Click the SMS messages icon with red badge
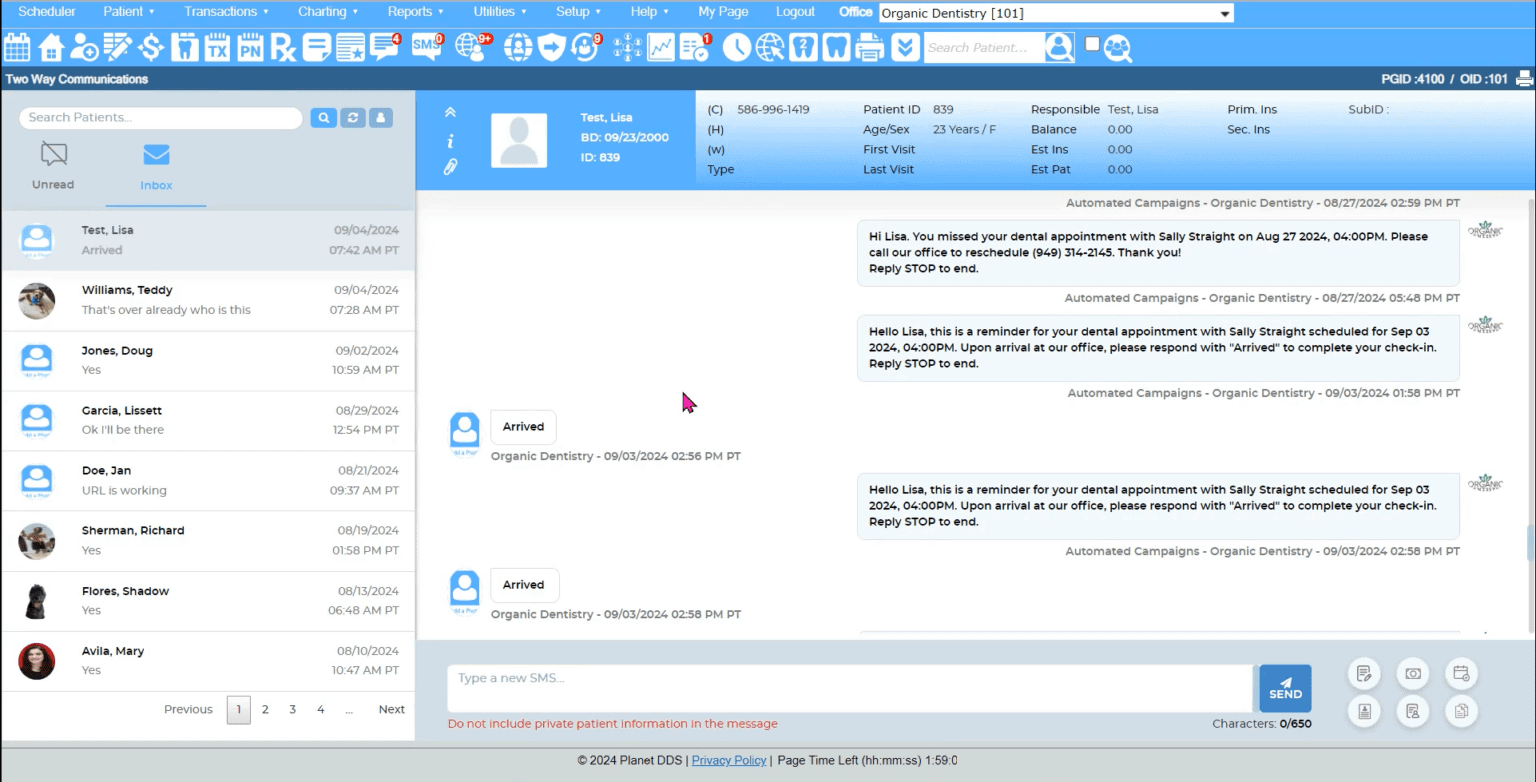The width and height of the screenshot is (1536, 782). point(427,46)
